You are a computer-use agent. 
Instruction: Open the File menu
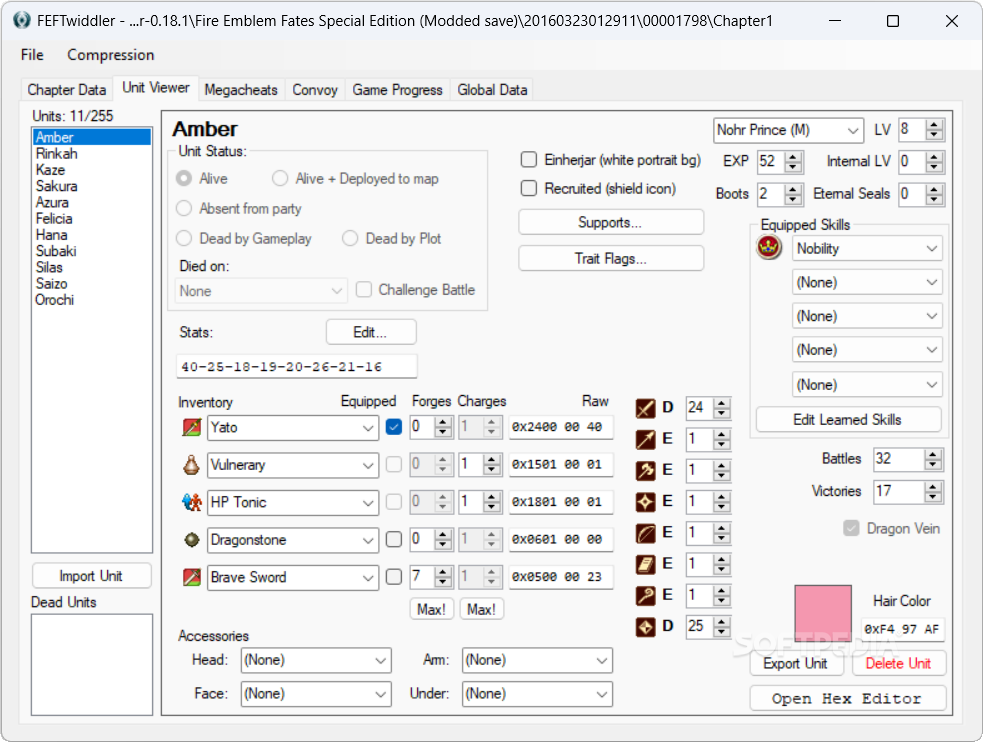[32, 55]
